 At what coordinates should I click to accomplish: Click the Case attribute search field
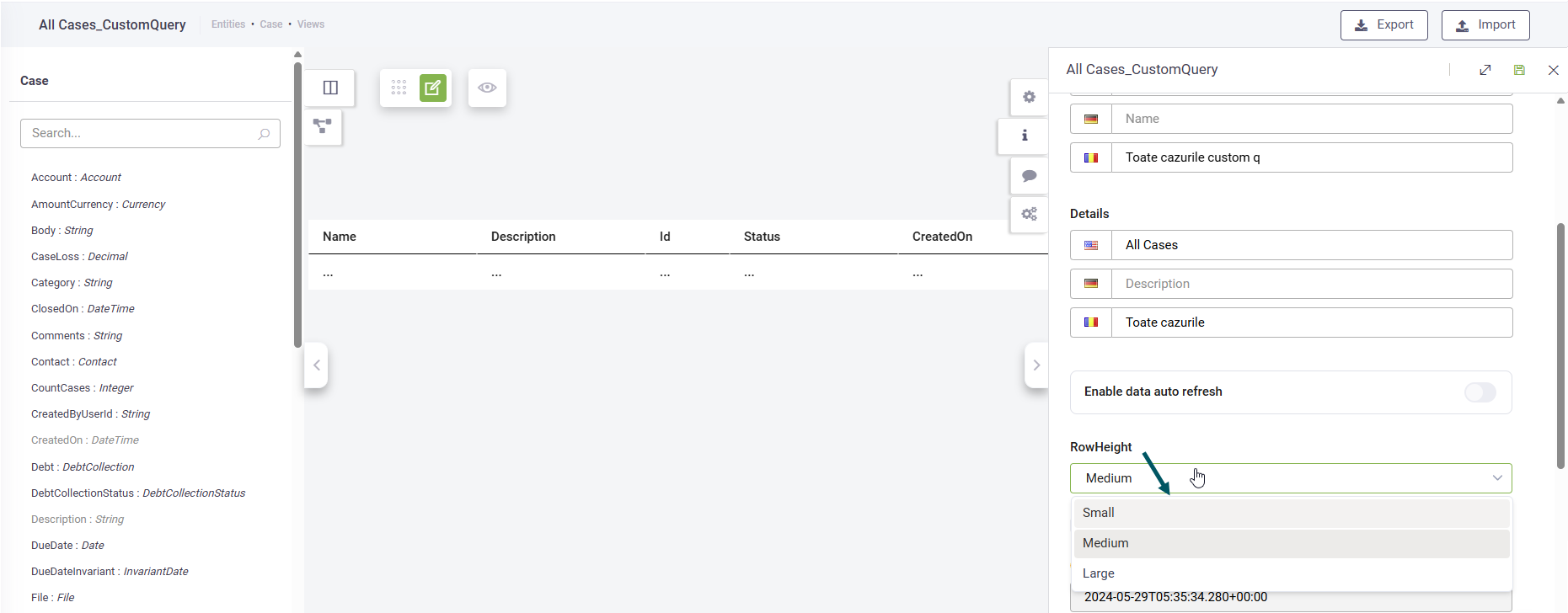(x=143, y=133)
